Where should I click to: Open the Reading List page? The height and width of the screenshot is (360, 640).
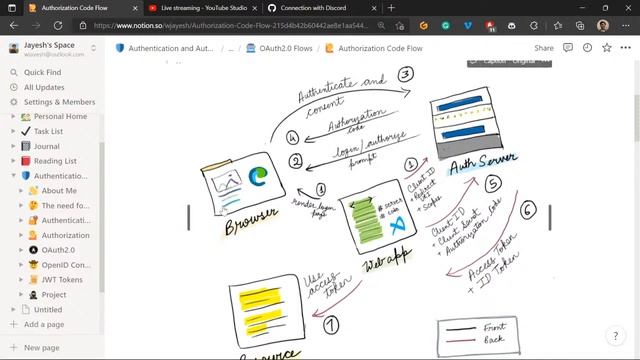point(55,161)
